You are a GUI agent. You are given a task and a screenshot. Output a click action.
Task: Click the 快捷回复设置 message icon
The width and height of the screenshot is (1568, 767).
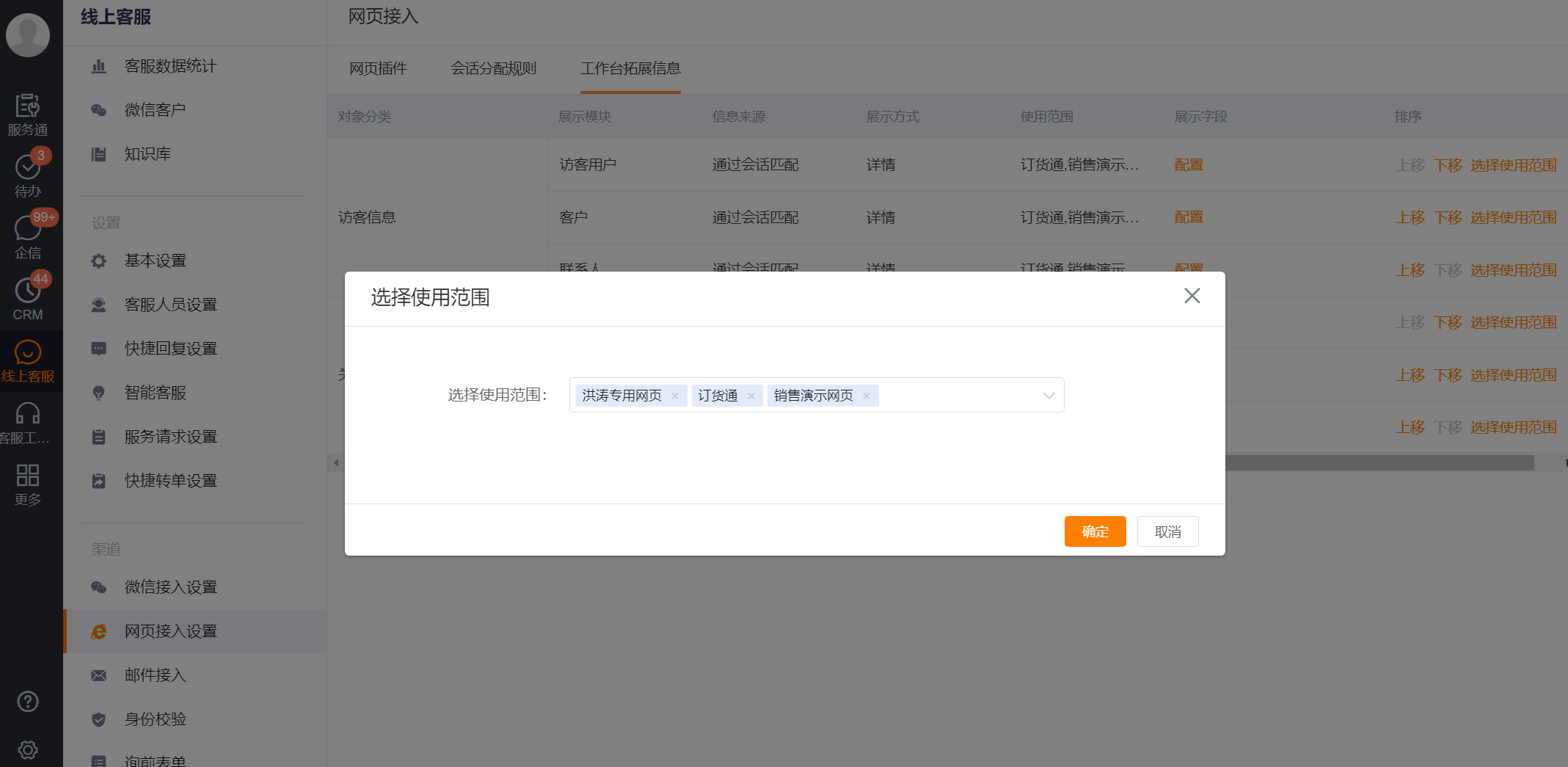point(98,349)
